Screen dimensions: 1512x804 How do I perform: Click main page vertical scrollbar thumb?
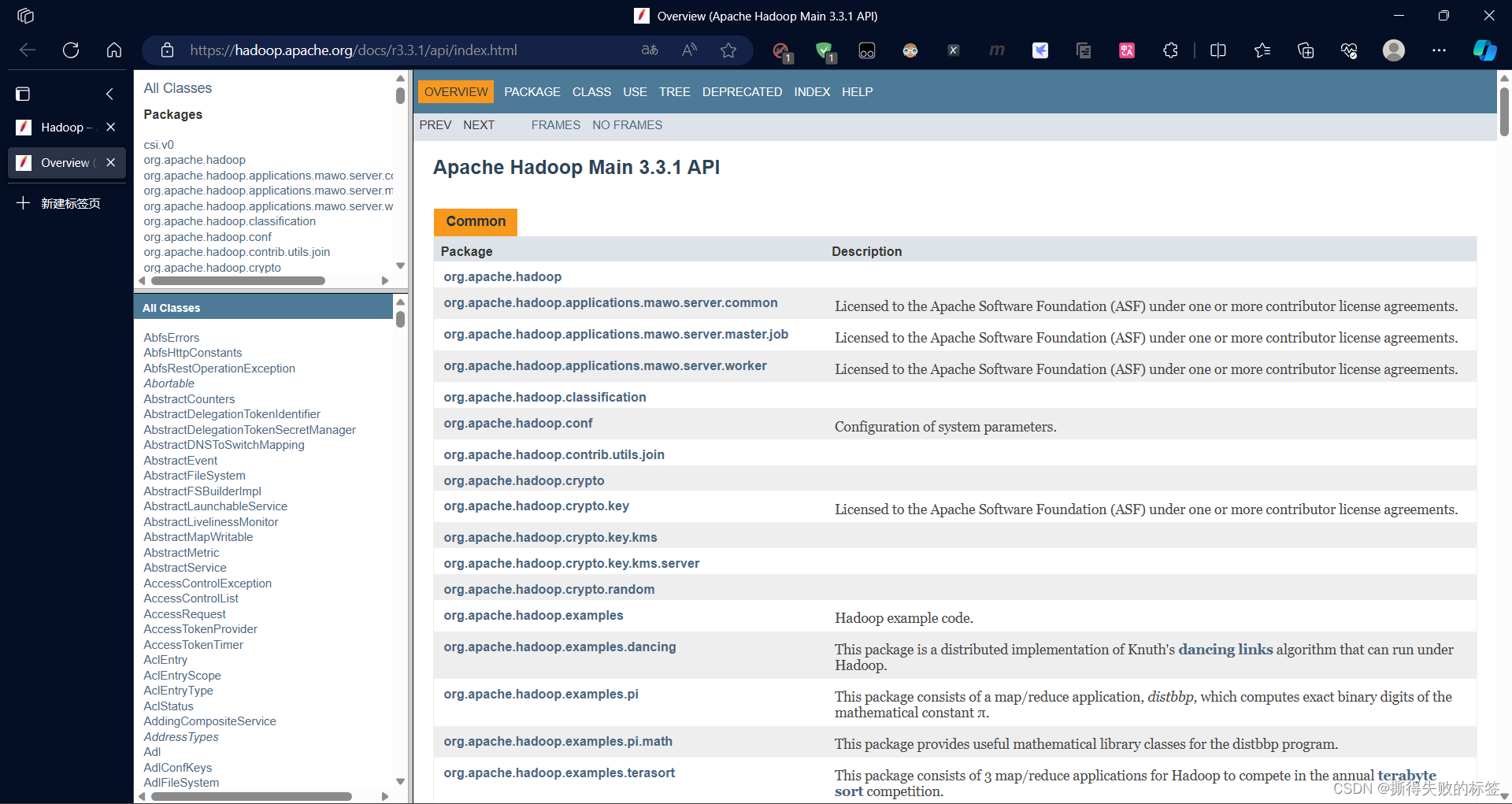[1504, 111]
